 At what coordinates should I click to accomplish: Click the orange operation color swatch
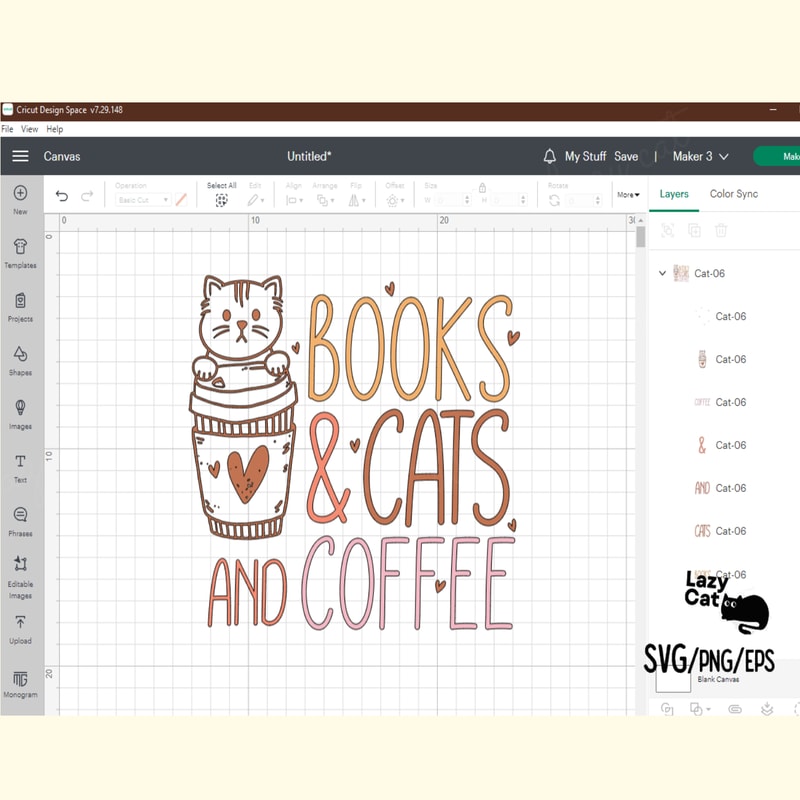tap(181, 201)
